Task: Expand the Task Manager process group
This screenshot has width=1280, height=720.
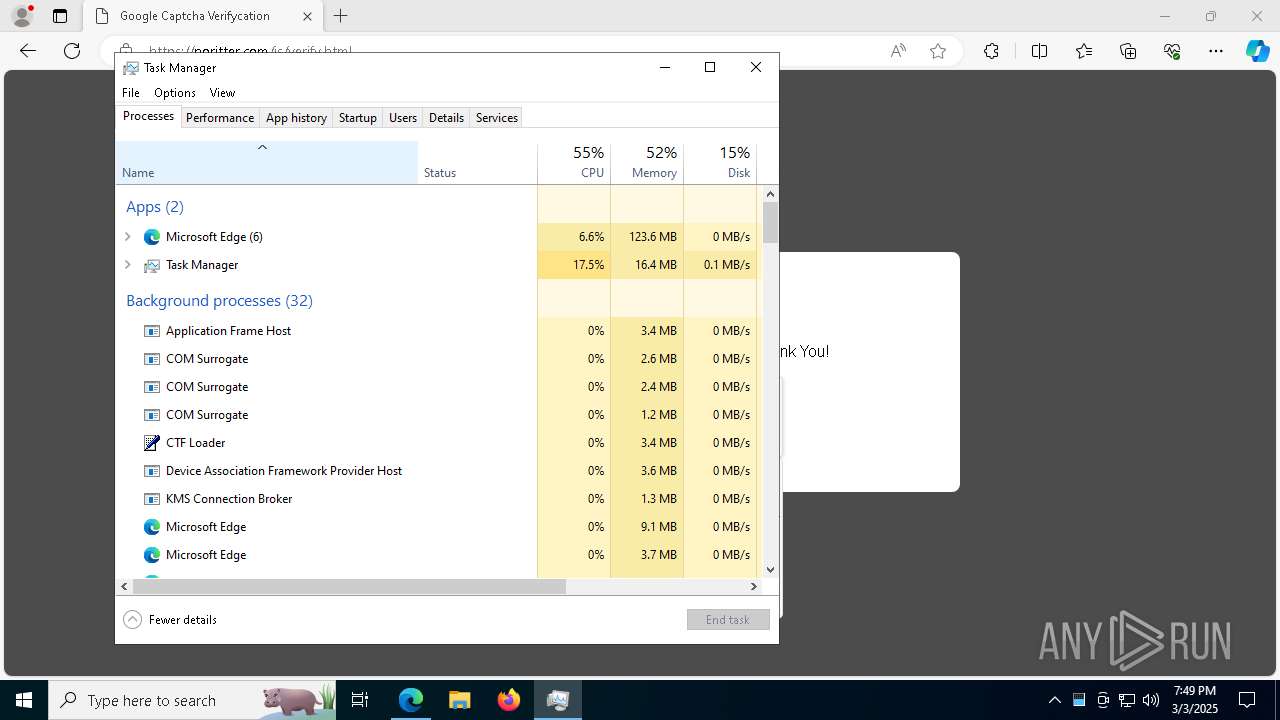Action: tap(128, 265)
